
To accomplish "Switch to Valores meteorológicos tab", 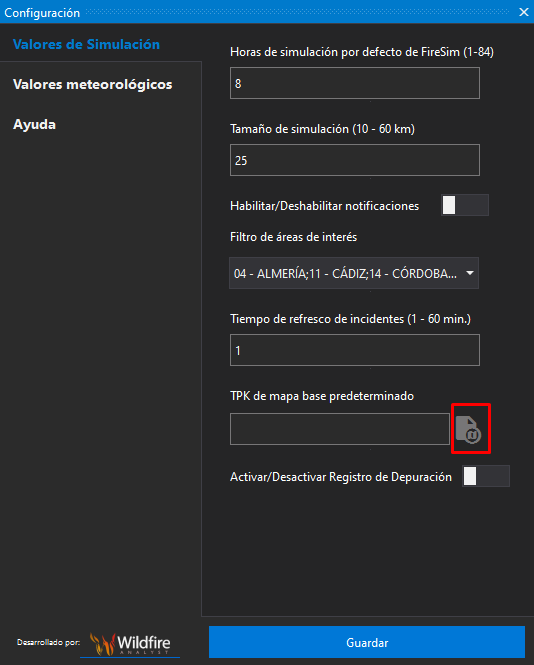I will click(92, 84).
